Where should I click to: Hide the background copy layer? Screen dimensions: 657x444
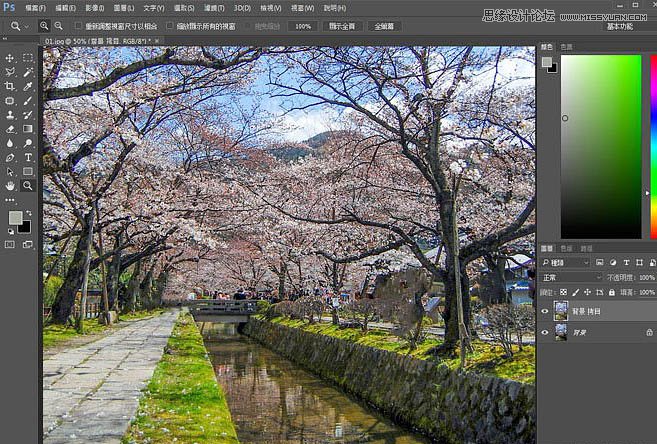(545, 311)
